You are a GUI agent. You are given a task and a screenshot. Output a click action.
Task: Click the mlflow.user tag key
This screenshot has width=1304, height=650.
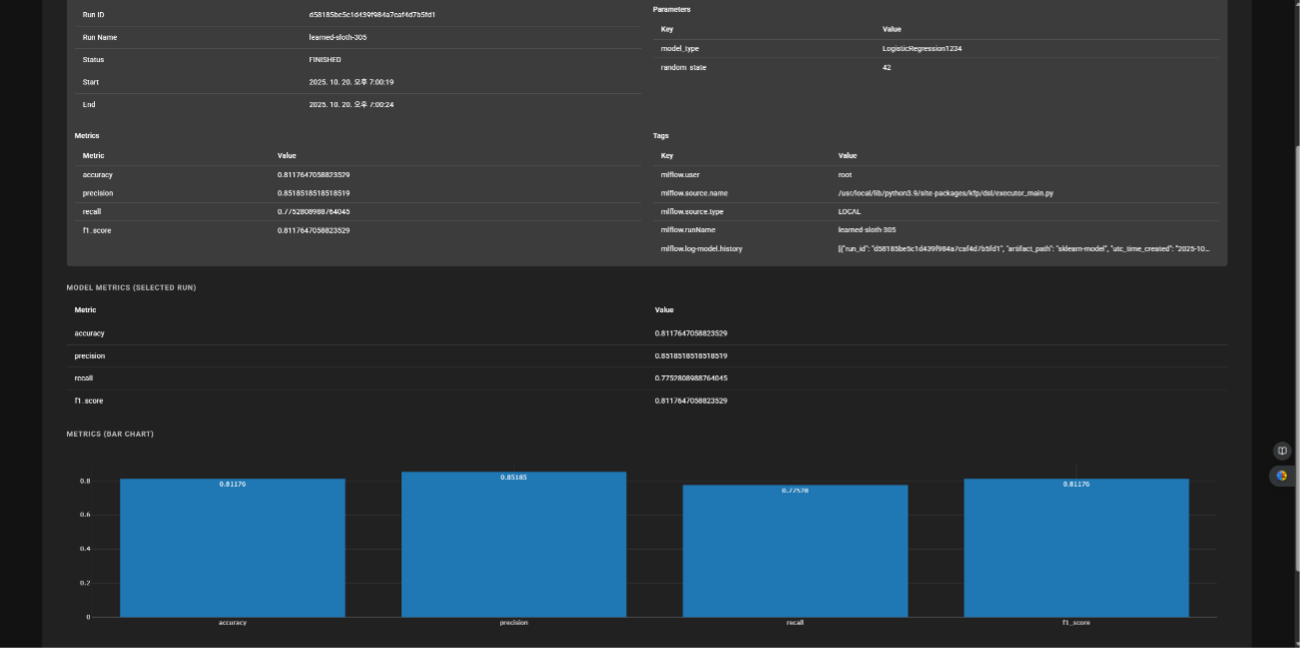coord(680,174)
